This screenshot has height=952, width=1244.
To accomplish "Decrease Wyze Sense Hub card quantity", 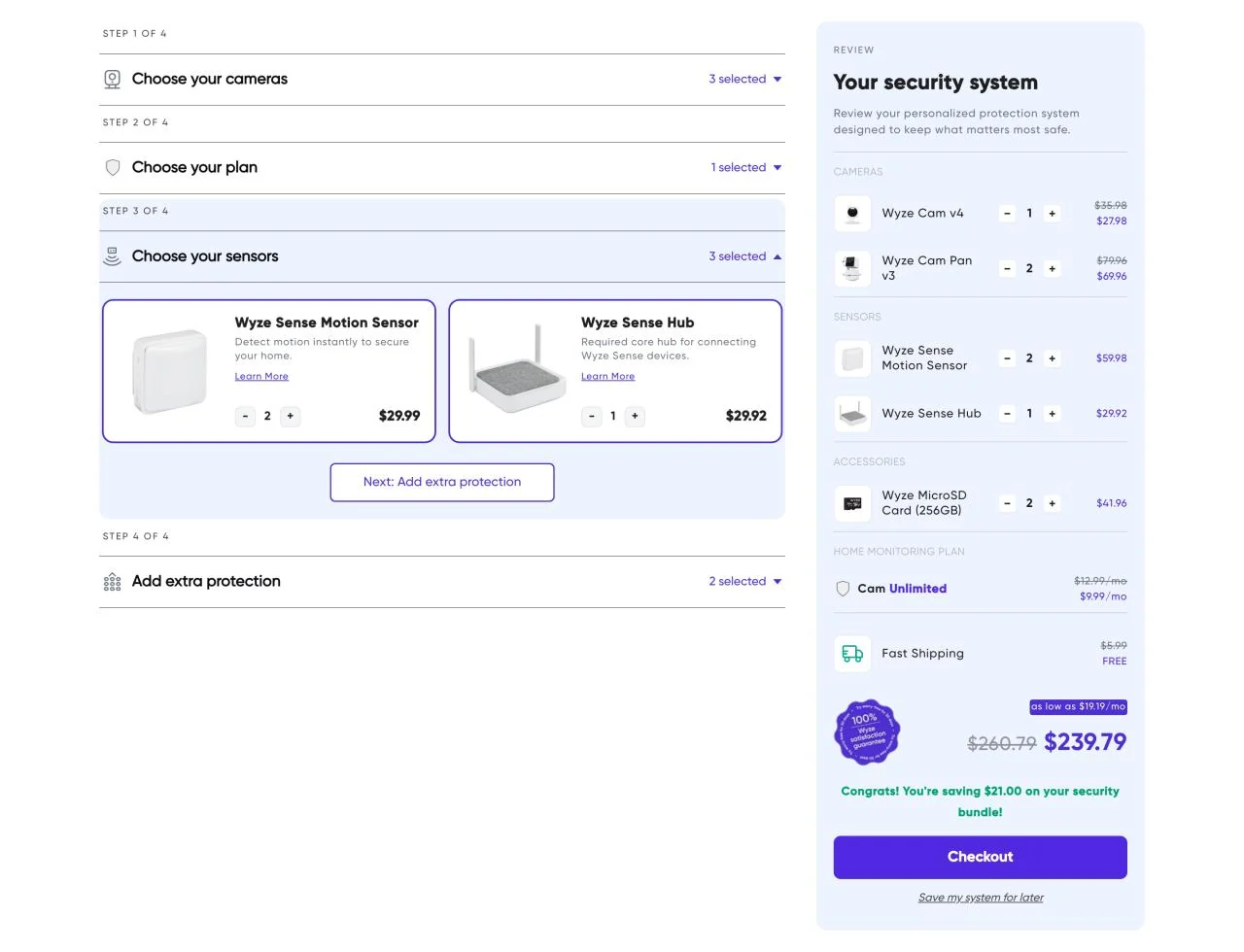I will pyautogui.click(x=591, y=416).
